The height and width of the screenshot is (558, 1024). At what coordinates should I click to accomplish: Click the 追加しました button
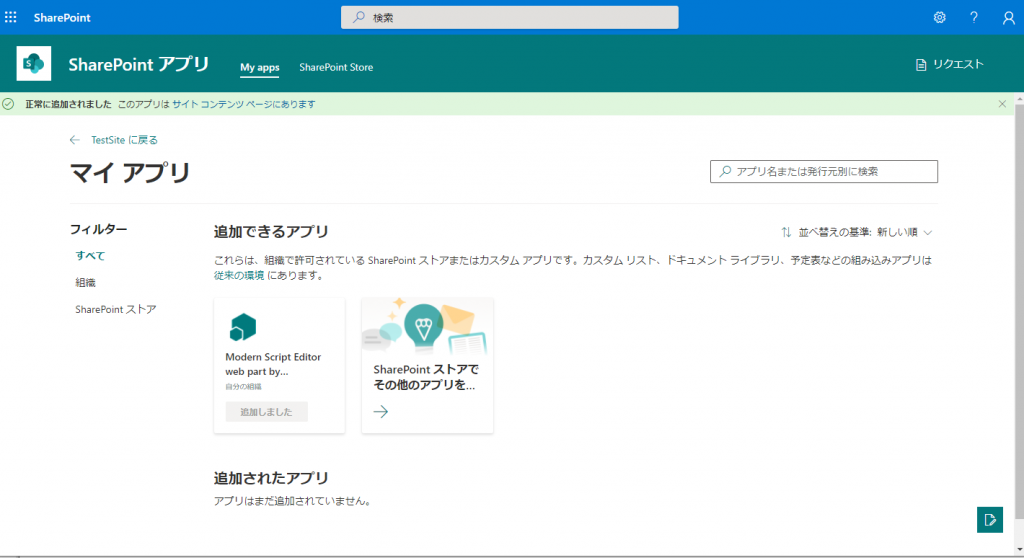[266, 412]
